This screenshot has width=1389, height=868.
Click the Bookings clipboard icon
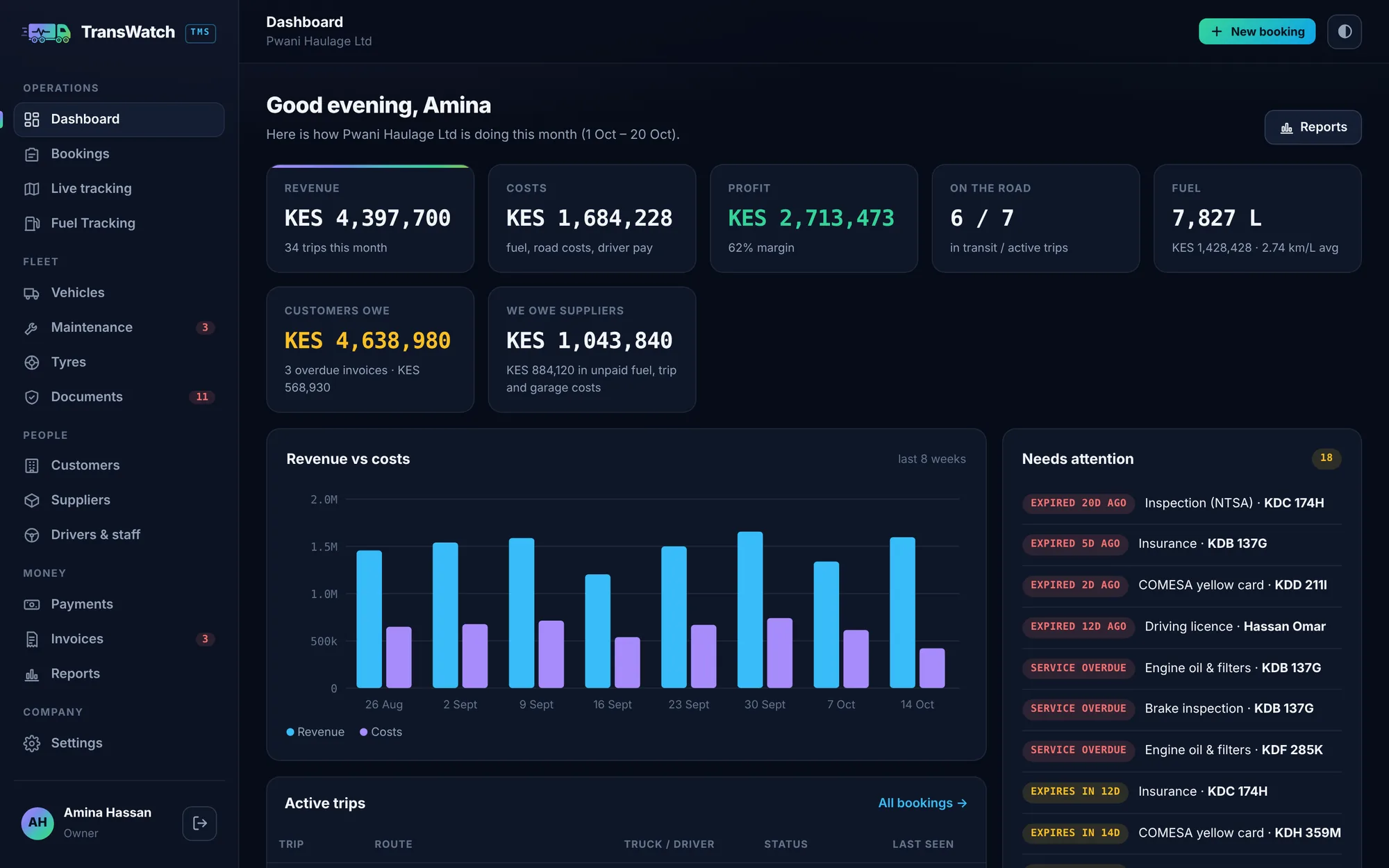coord(32,154)
